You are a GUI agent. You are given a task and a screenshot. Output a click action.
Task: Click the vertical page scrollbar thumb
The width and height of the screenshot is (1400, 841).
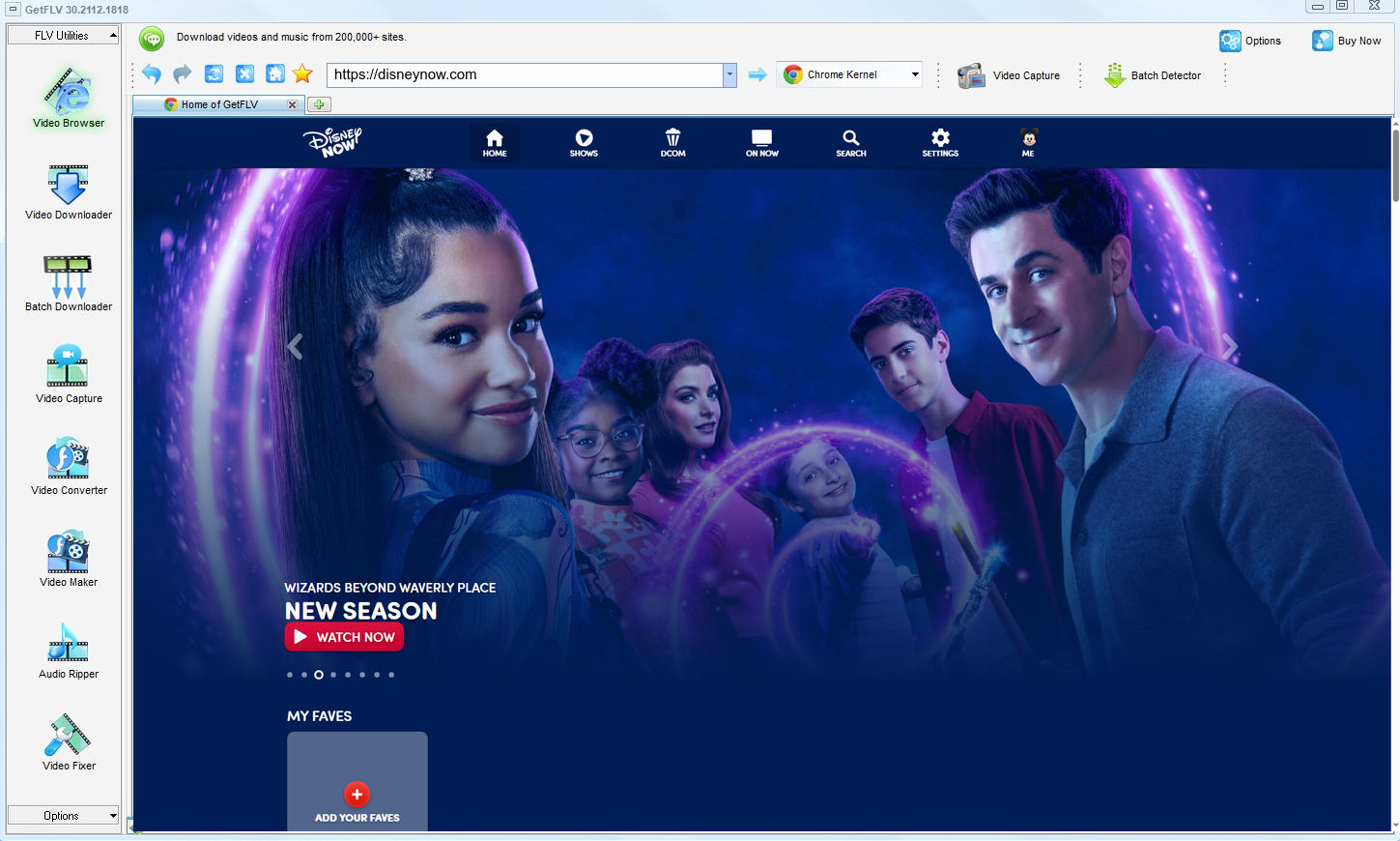[x=1395, y=164]
